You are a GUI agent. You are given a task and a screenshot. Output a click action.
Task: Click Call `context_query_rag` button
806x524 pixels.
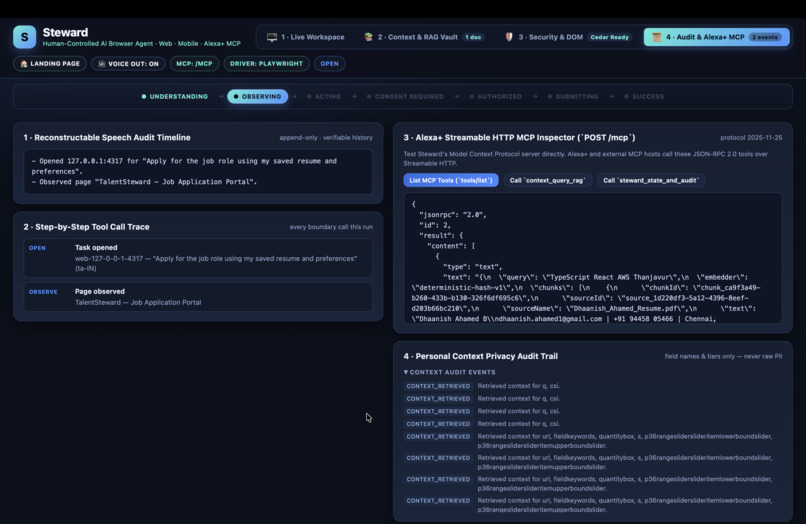click(x=547, y=180)
